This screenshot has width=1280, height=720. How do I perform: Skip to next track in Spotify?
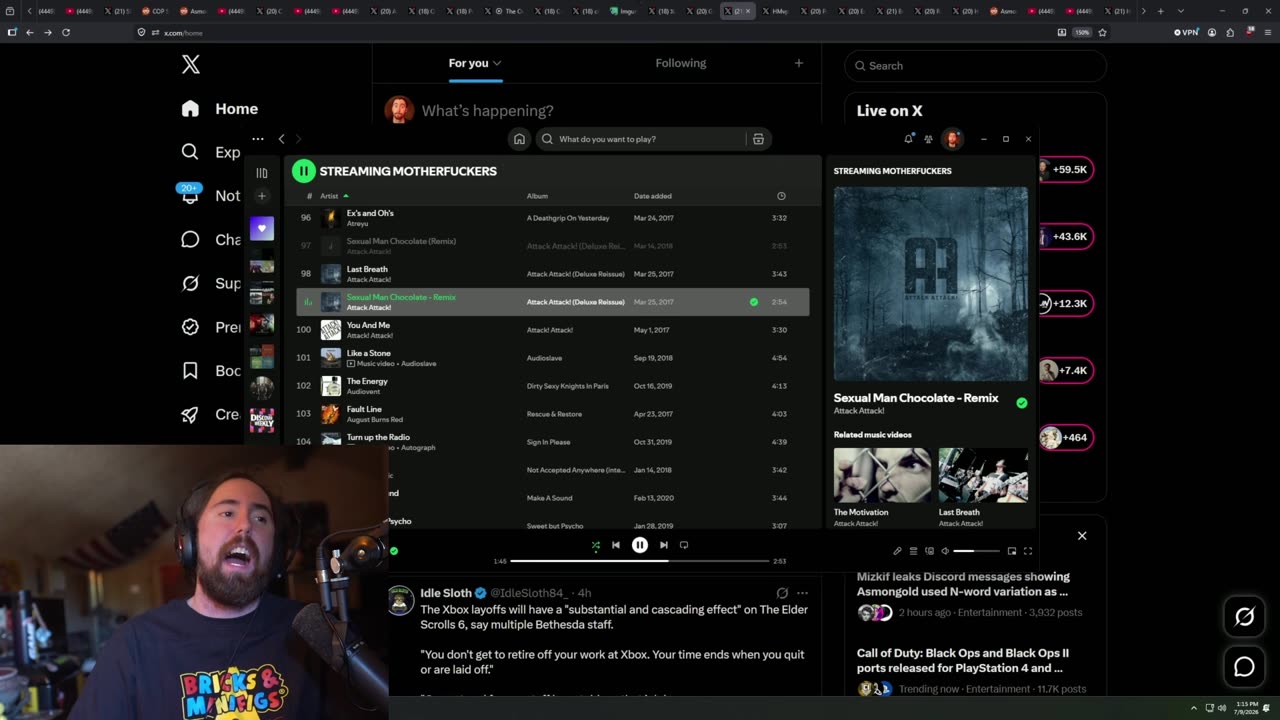tap(663, 545)
